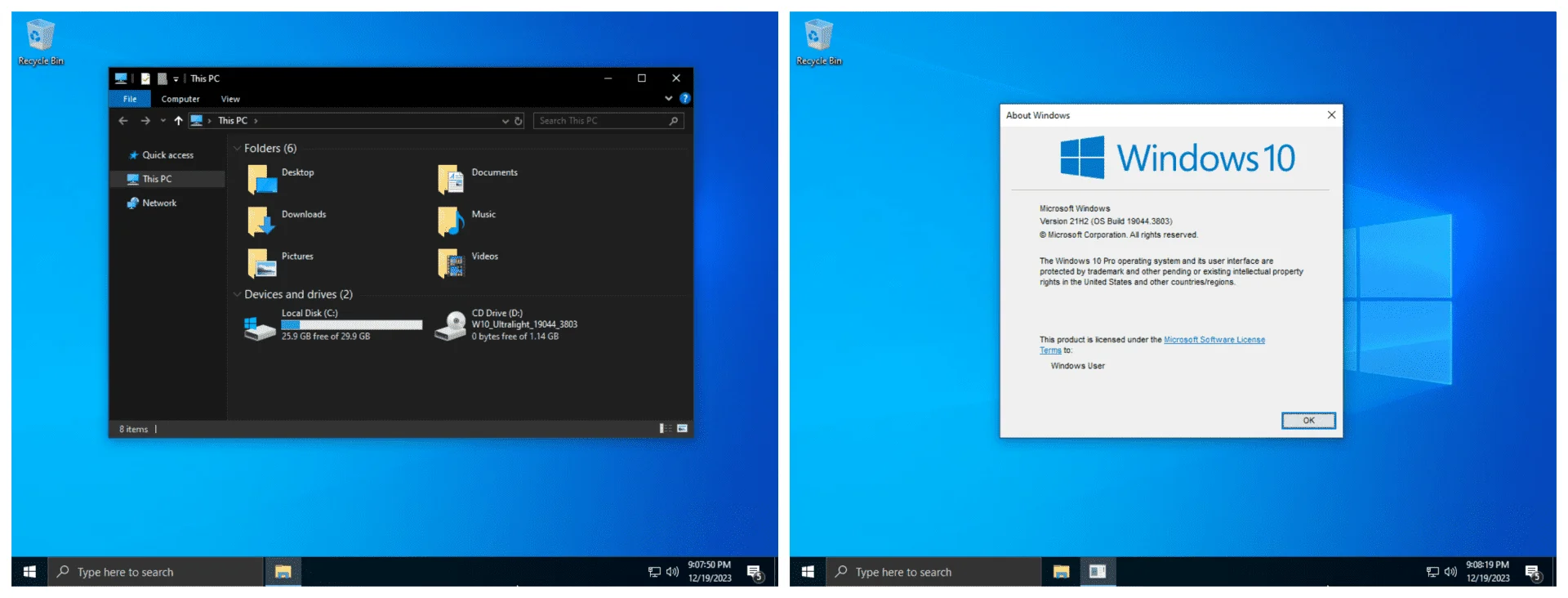Click taskbar search box beneath the About Windows dialog
Screen dimensions: 1568x598
tap(934, 572)
